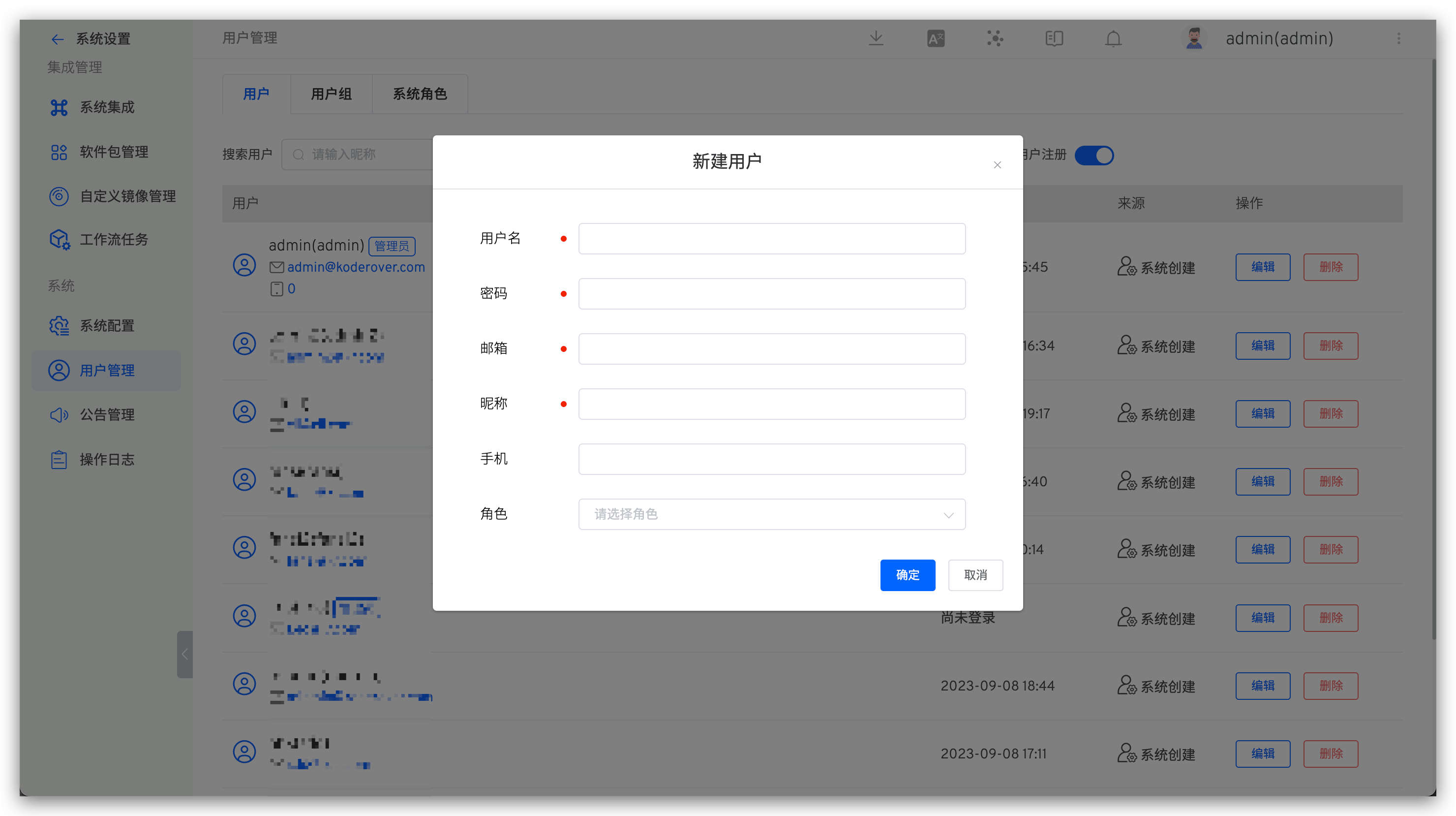Open admin@koderover.com email link

356,266
